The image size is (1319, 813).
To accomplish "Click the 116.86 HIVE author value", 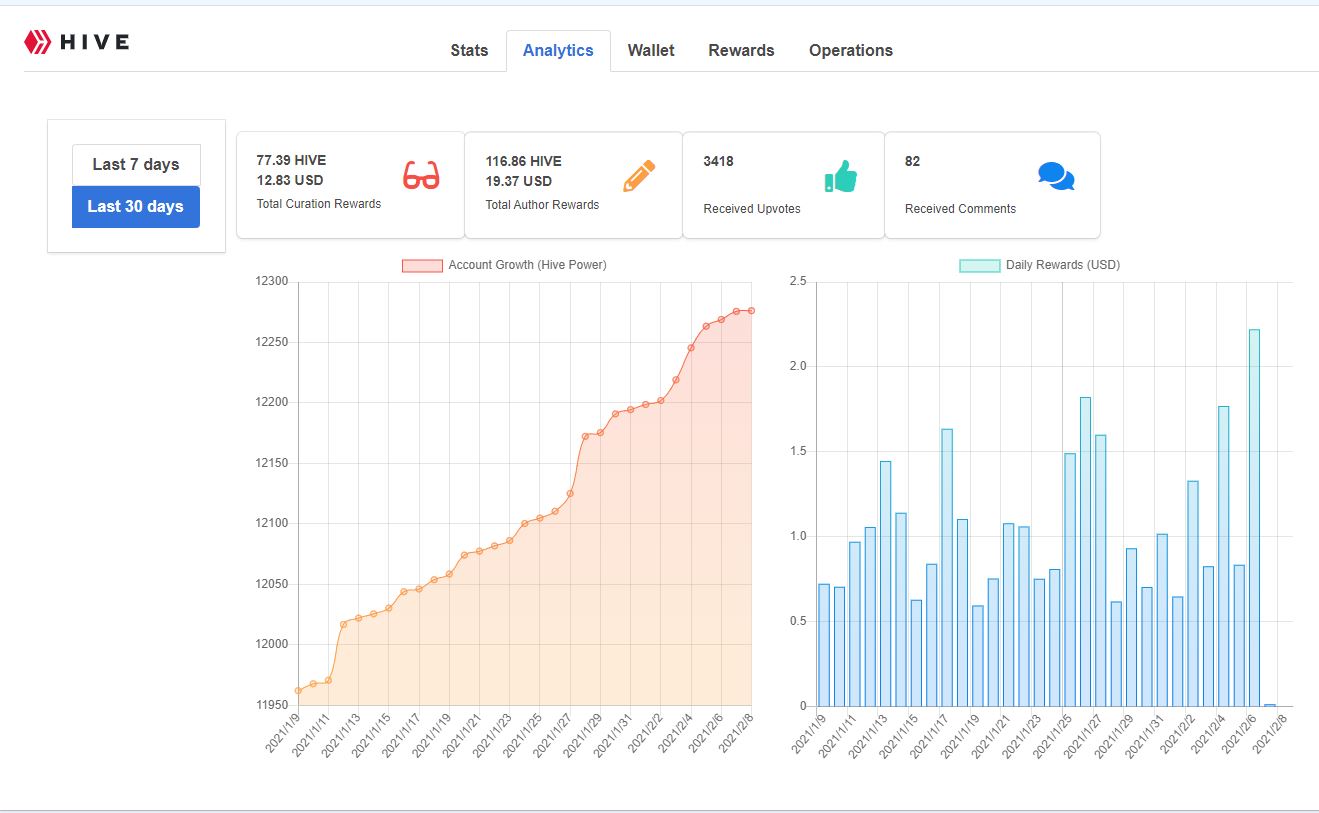I will (523, 161).
